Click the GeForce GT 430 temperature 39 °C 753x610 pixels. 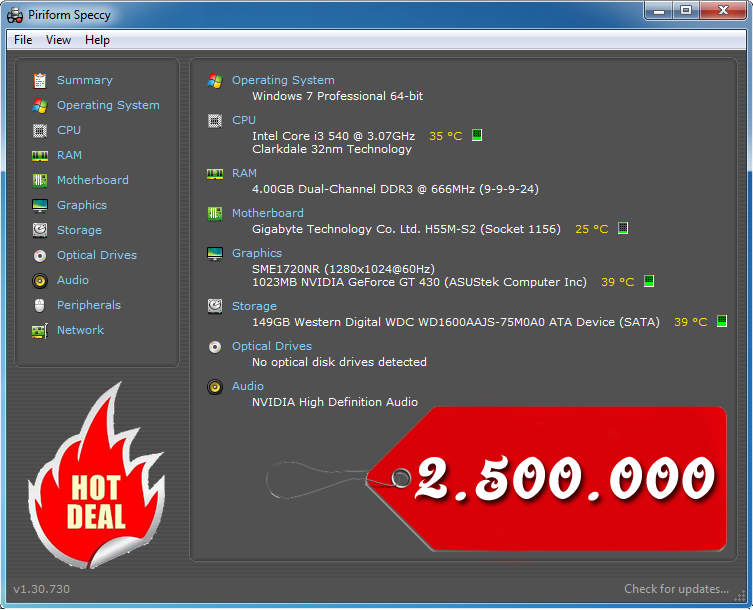coord(617,282)
